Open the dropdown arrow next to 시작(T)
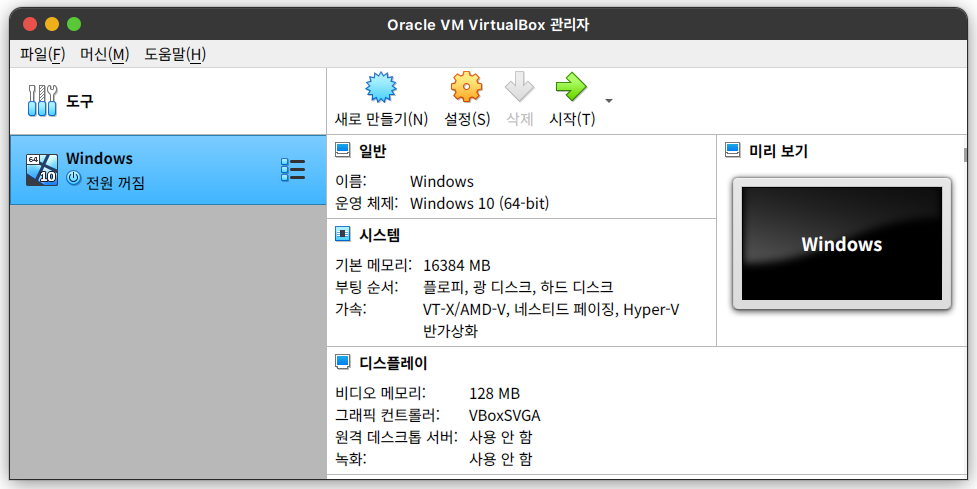977x489 pixels. pos(609,101)
